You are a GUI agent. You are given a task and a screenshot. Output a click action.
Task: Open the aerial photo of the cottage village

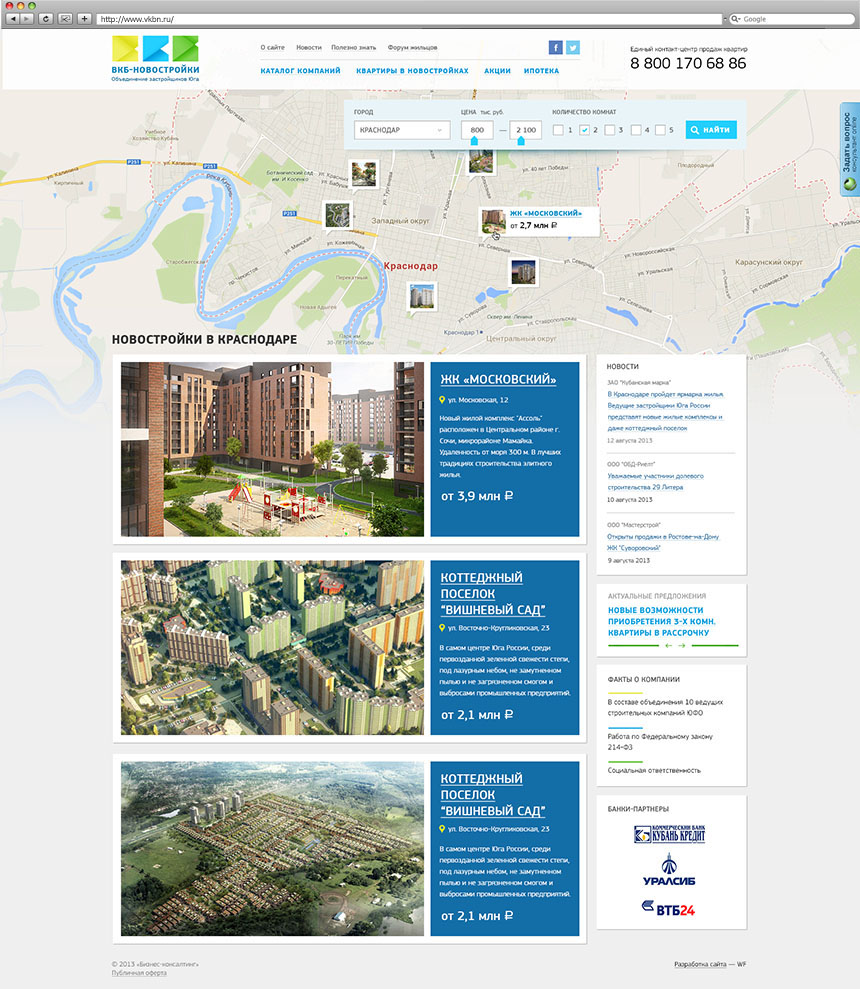(273, 849)
